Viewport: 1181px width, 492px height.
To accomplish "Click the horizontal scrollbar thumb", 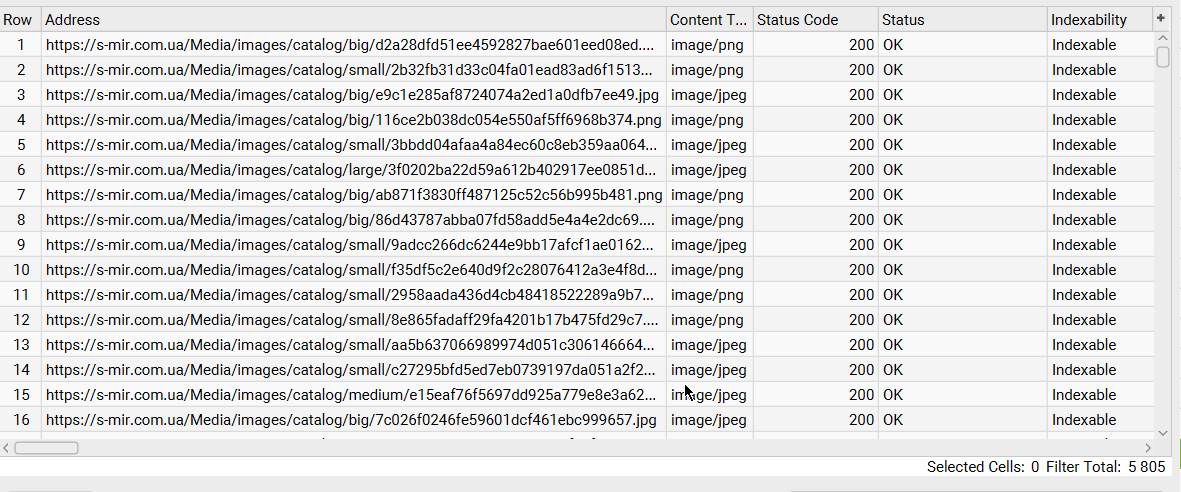I will pyautogui.click(x=46, y=448).
